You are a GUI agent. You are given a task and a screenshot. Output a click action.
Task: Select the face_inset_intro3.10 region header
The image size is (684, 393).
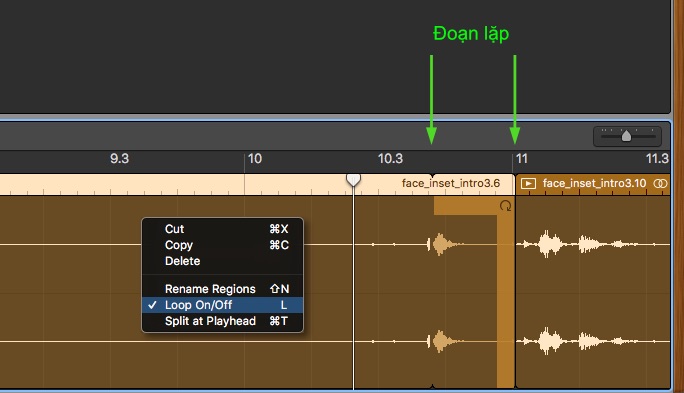click(x=593, y=184)
